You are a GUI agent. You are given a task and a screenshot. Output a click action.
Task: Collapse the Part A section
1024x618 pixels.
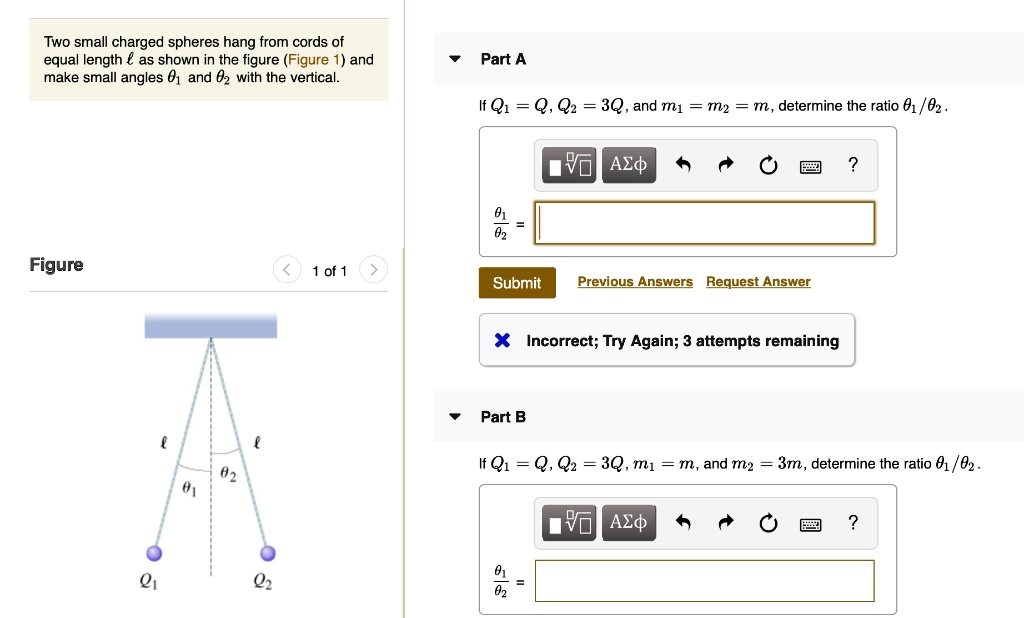pyautogui.click(x=455, y=59)
